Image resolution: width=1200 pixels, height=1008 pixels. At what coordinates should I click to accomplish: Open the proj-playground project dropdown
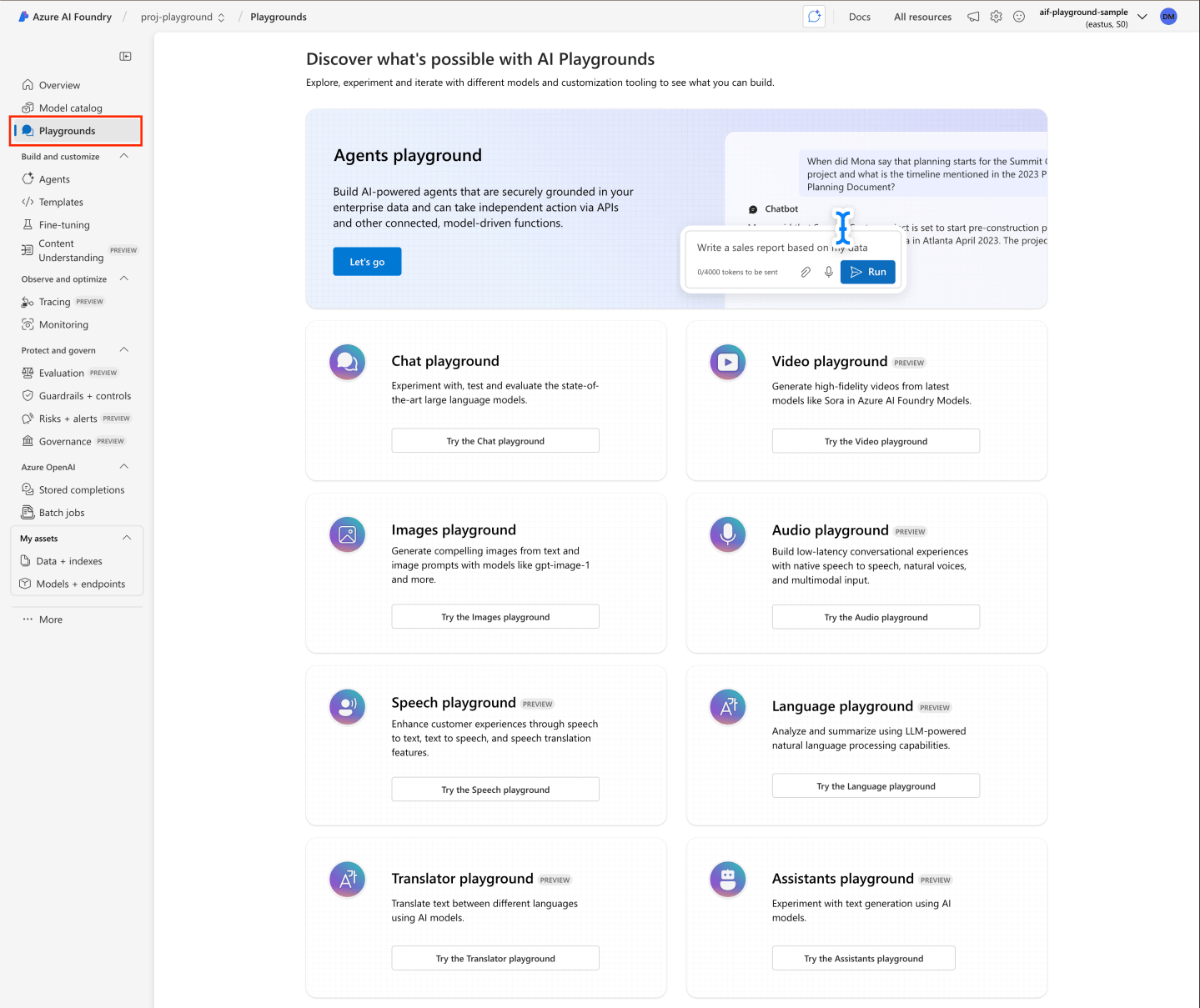(183, 17)
